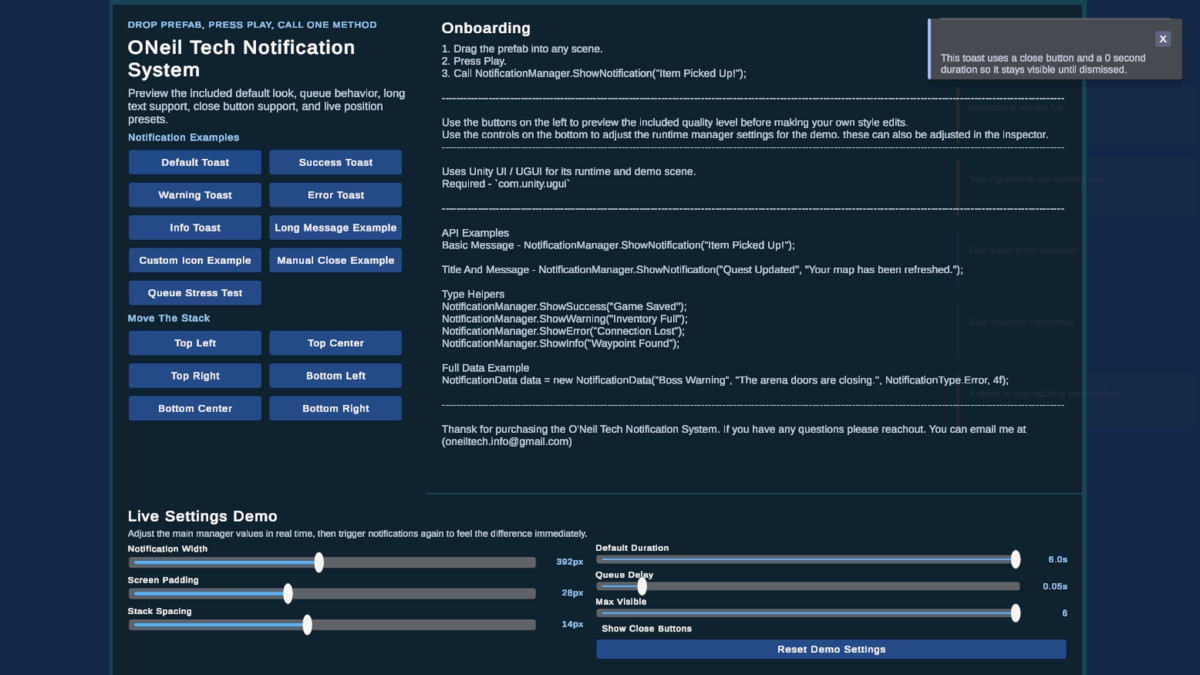Show an Info Toast notification
This screenshot has width=1200, height=675.
pos(195,227)
